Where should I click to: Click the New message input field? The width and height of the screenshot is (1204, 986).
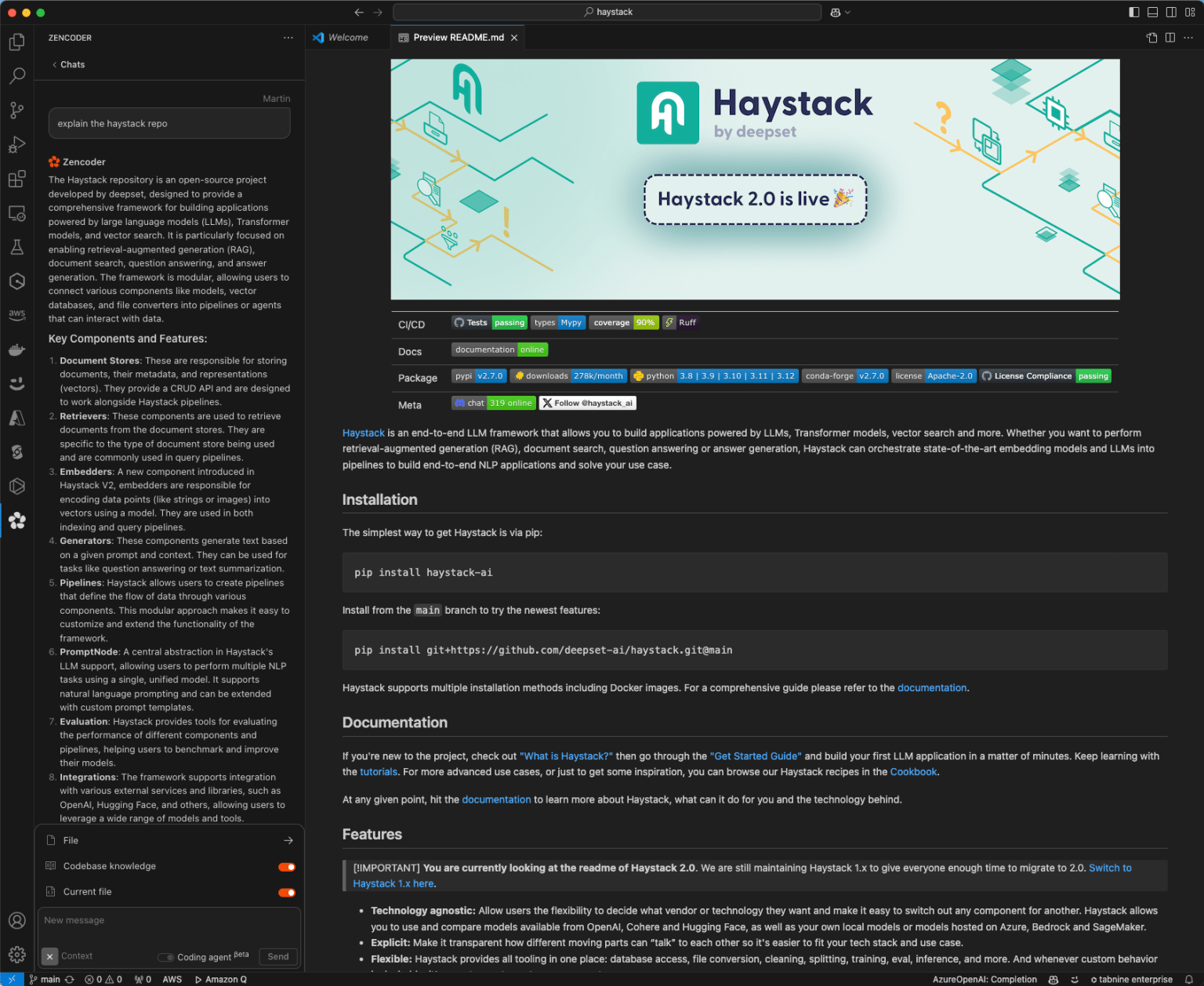coord(169,921)
